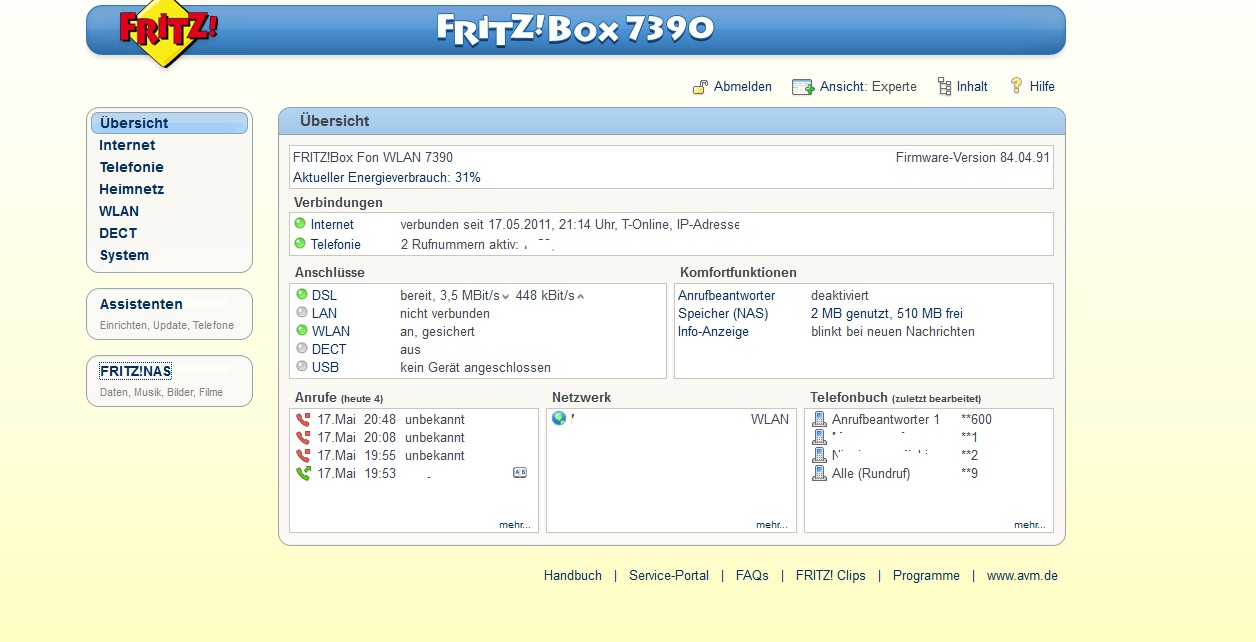Image resolution: width=1256 pixels, height=642 pixels.
Task: Click phone icon beside Anrufbeantworter 1
Action: [819, 420]
